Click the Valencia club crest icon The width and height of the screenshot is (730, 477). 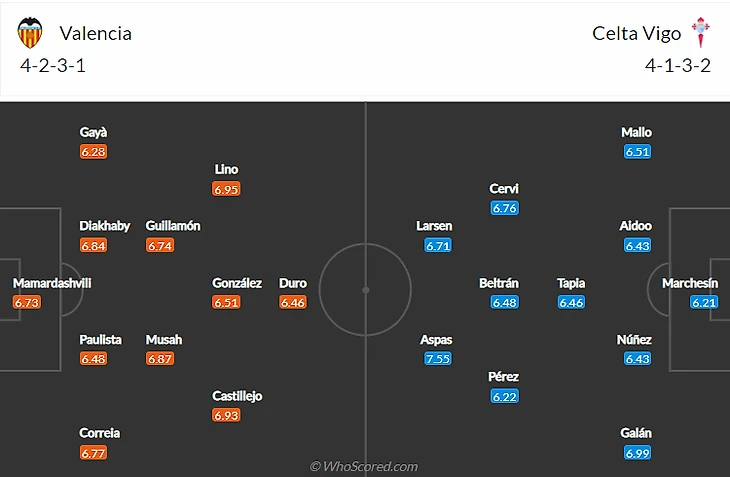click(31, 33)
